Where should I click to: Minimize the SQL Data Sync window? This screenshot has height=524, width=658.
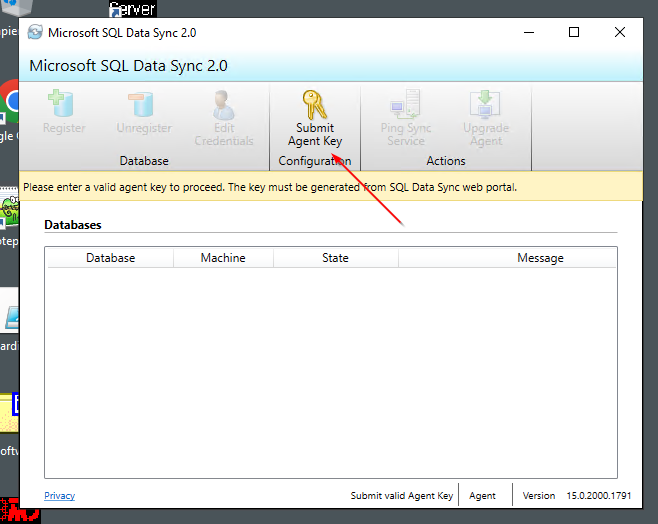[x=529, y=32]
